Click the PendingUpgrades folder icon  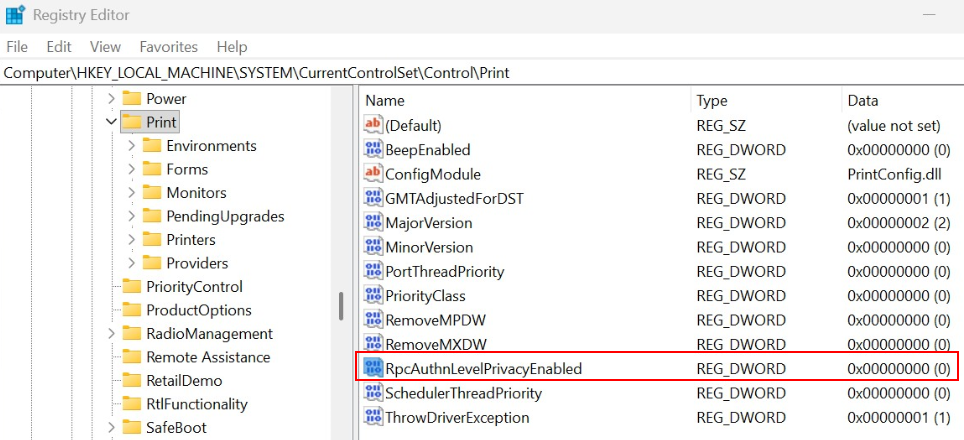coord(152,216)
